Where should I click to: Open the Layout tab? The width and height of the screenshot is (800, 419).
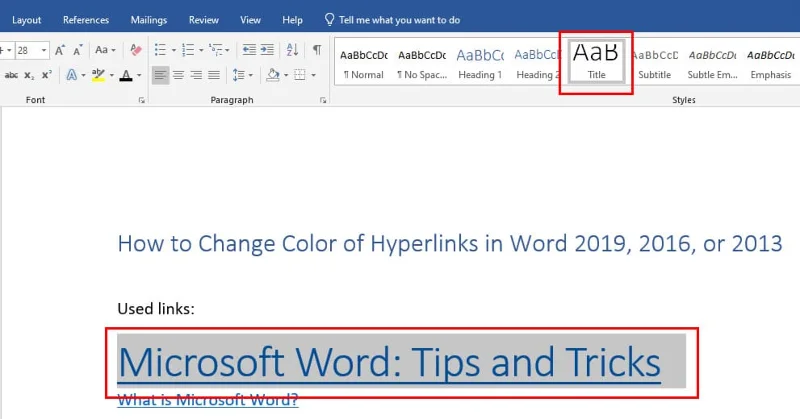[27, 20]
